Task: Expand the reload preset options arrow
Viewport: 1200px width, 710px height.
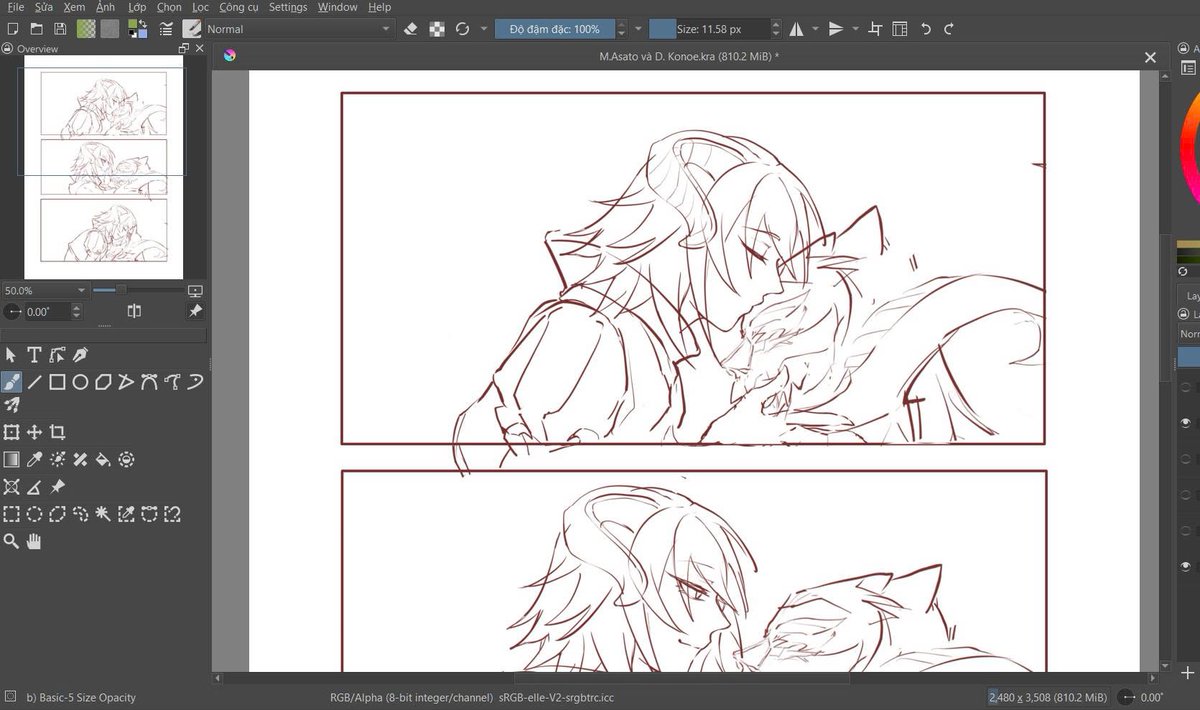Action: click(x=484, y=29)
